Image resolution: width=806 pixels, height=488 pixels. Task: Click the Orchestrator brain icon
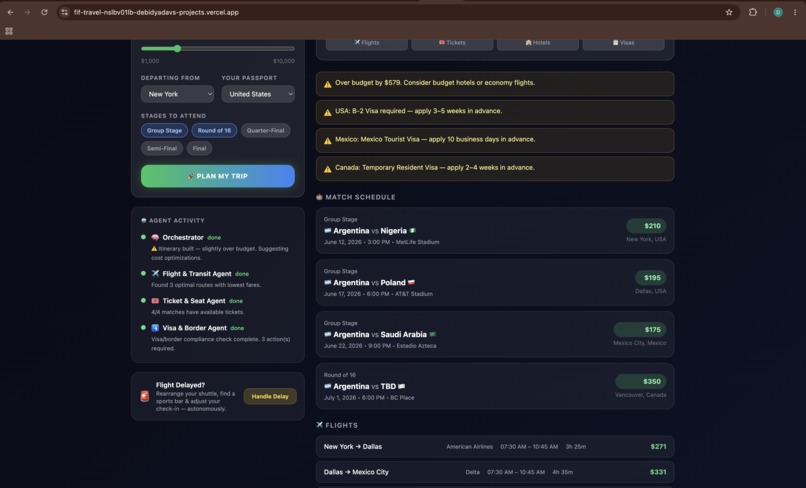(x=155, y=238)
